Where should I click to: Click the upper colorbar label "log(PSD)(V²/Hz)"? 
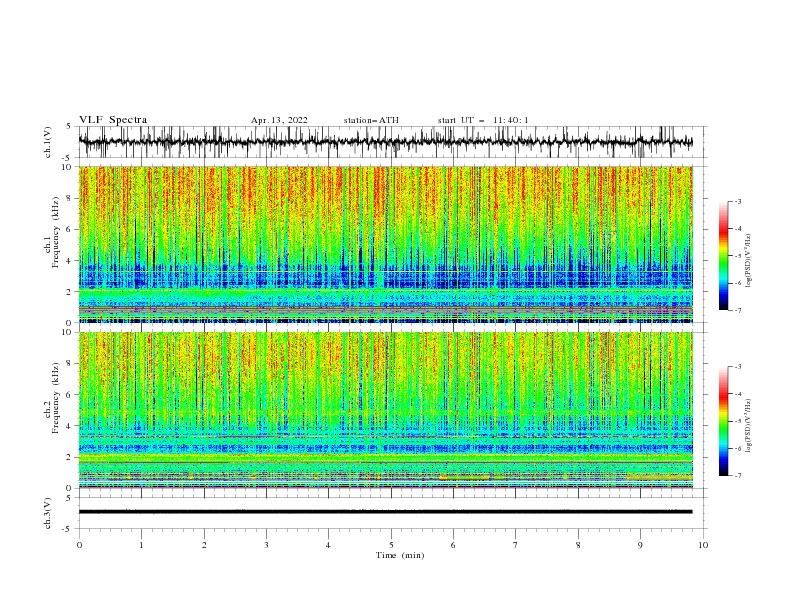[x=748, y=261]
